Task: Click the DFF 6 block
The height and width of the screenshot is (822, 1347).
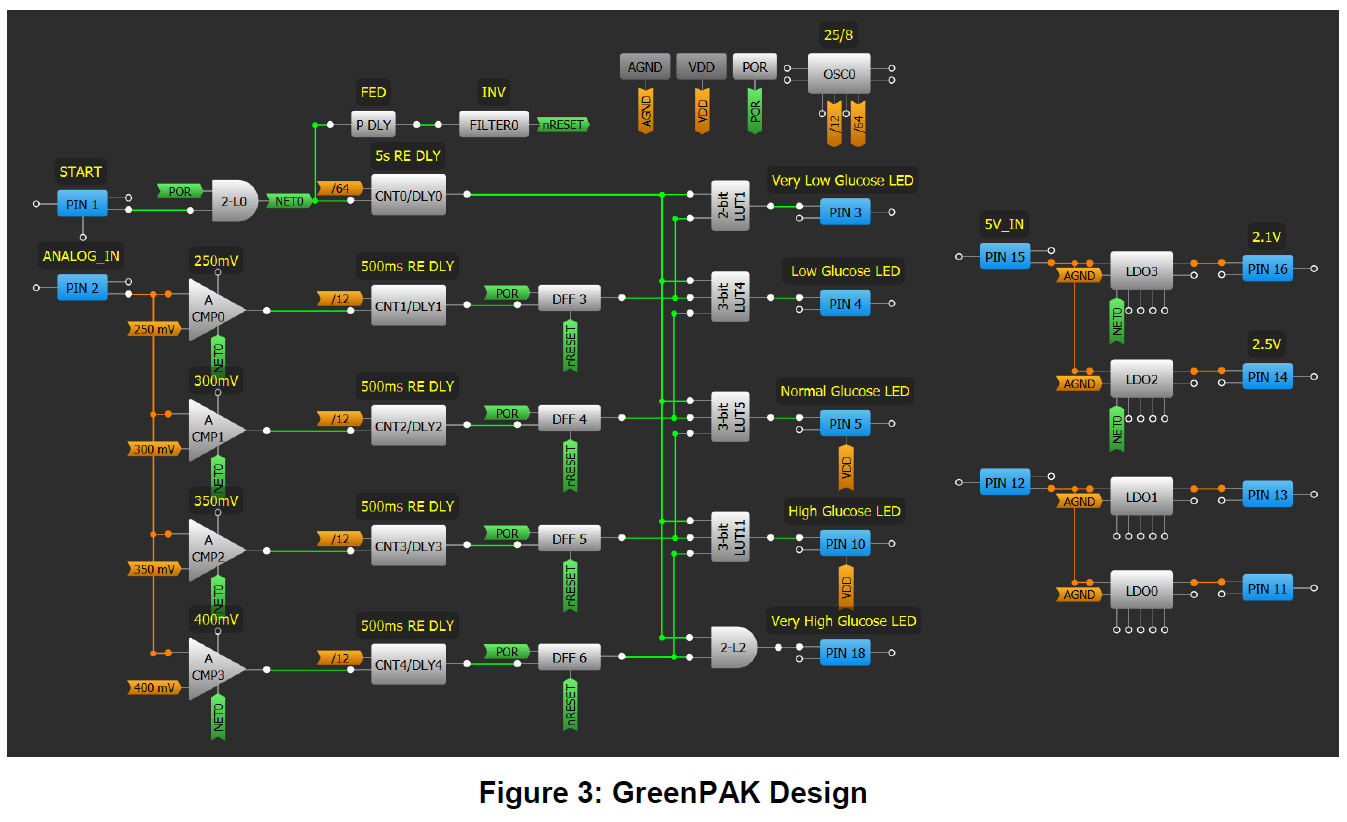Action: tap(570, 658)
